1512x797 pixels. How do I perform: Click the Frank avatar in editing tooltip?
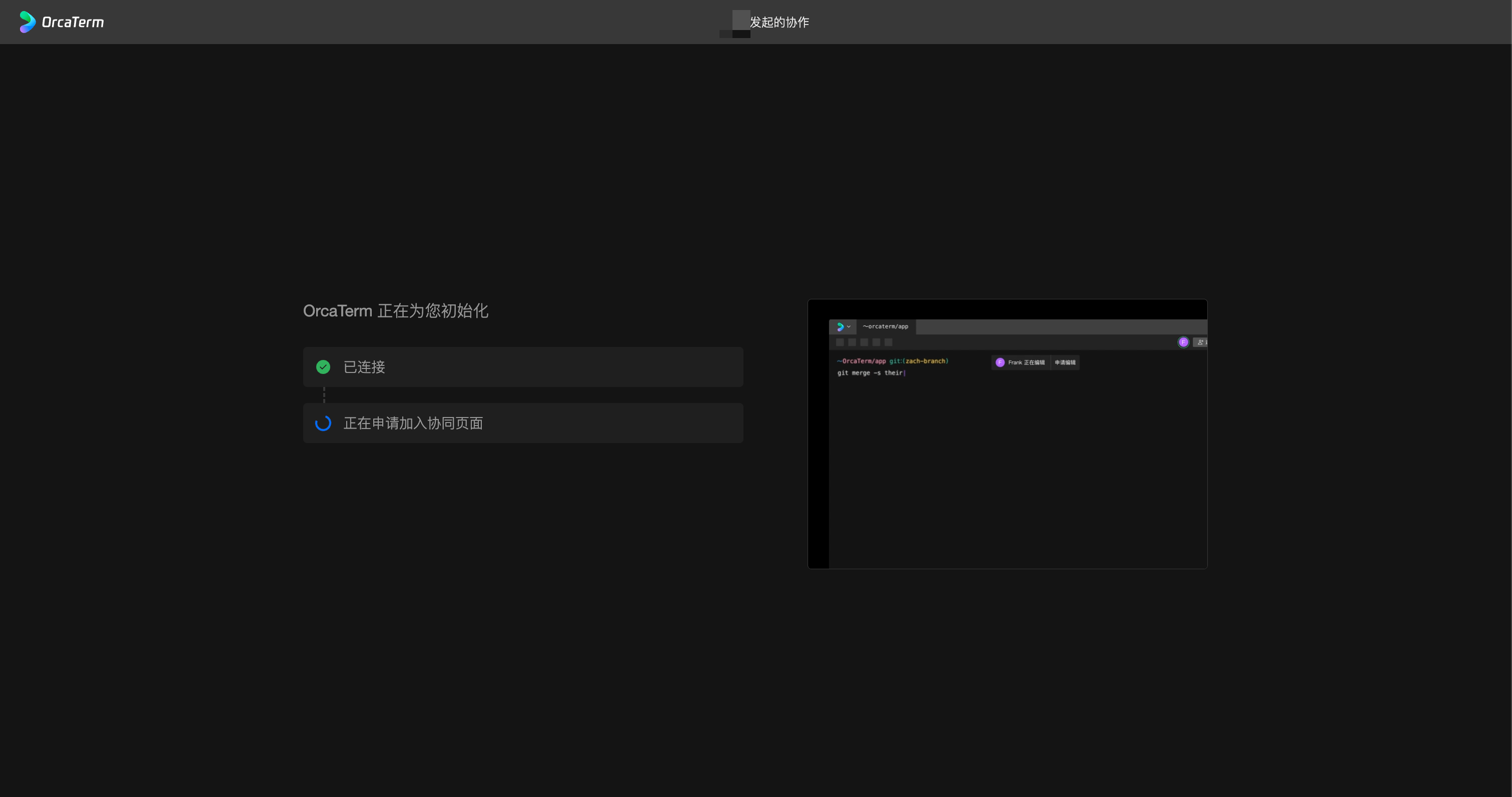(x=1000, y=362)
